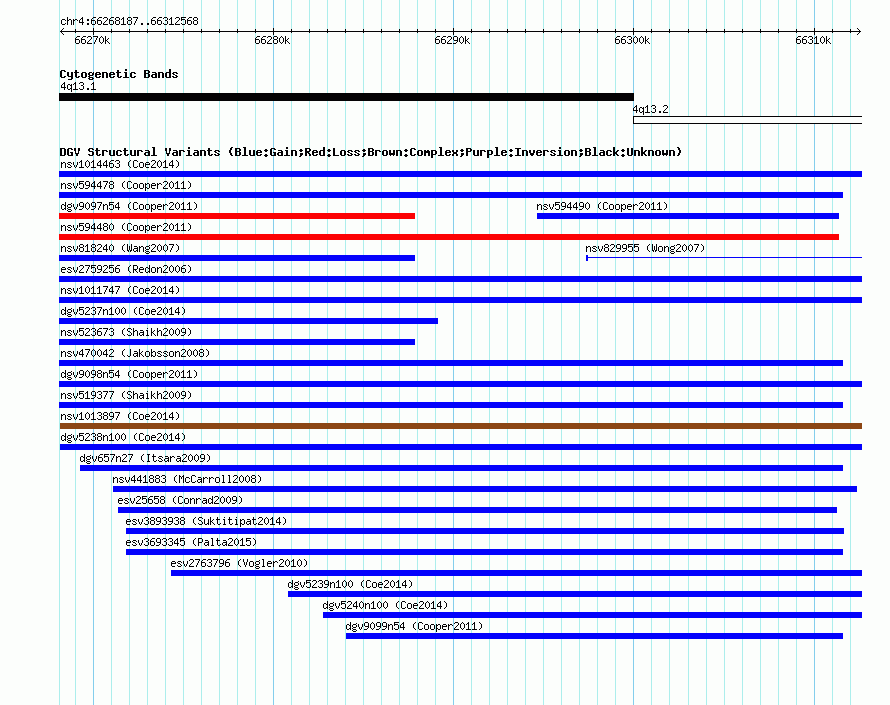The width and height of the screenshot is (890, 705).
Task: Click the DGV Structural Variants track title
Action: click(371, 152)
